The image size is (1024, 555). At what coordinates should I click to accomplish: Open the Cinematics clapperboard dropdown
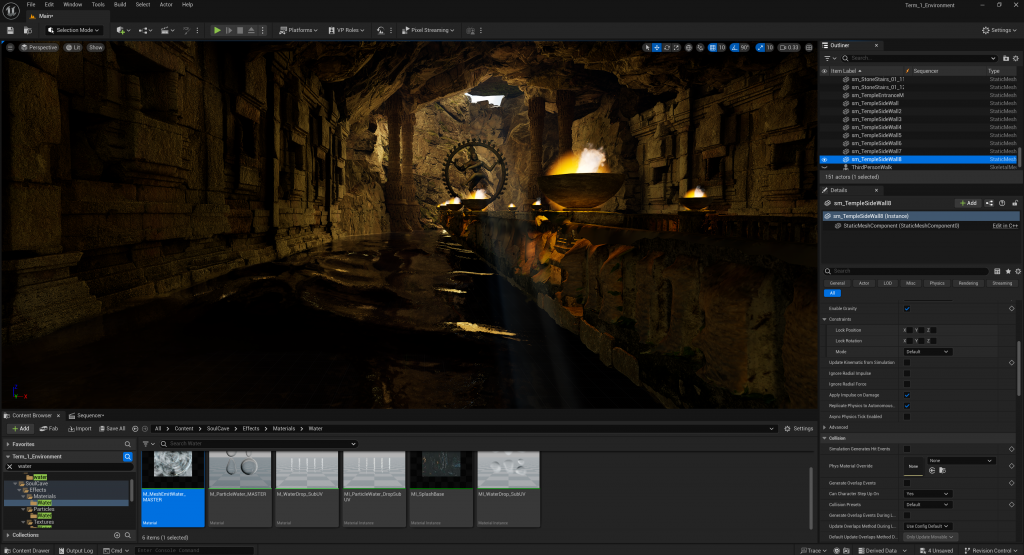click(x=167, y=30)
